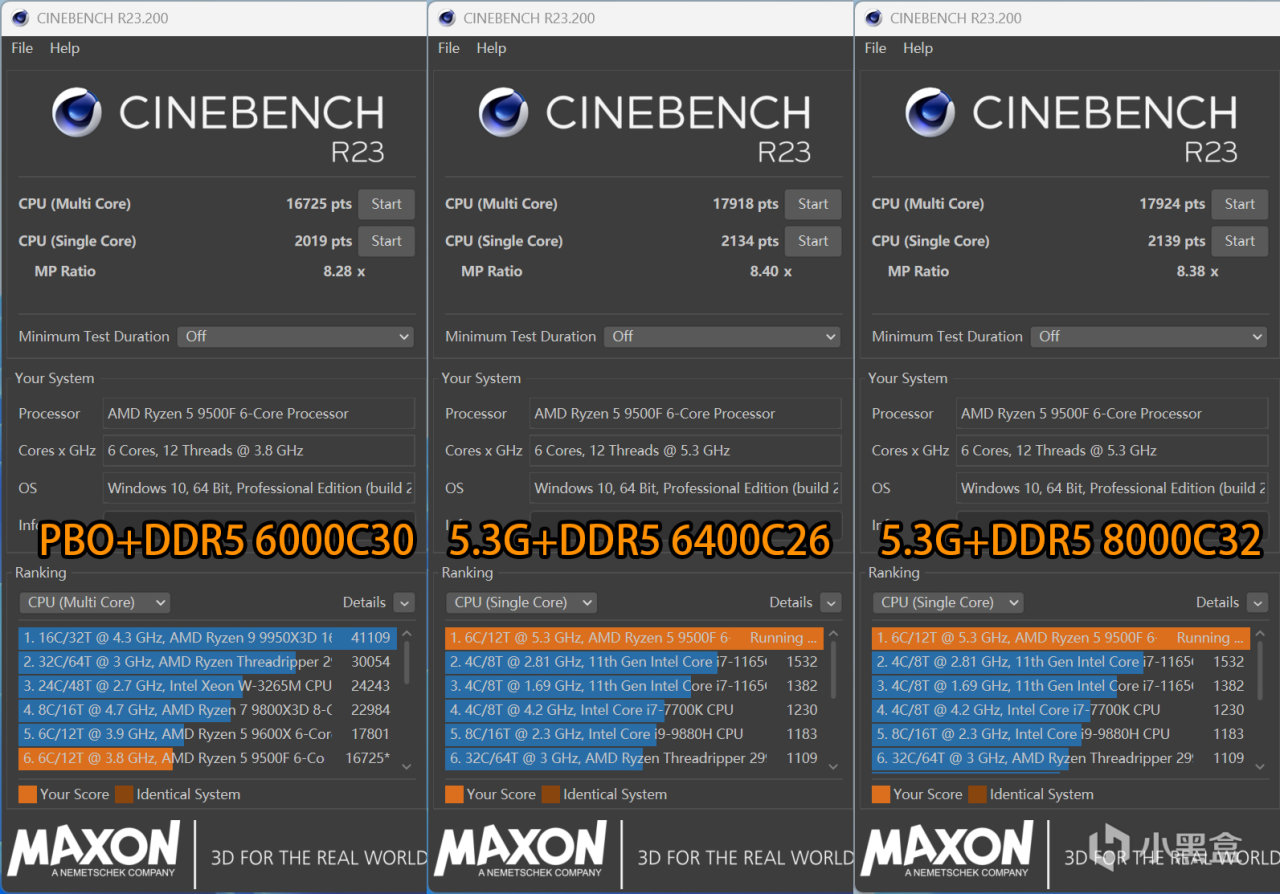Screen dimensions: 1280x894
Task: Start Single Core test beside 2139 pts
Action: point(1240,241)
